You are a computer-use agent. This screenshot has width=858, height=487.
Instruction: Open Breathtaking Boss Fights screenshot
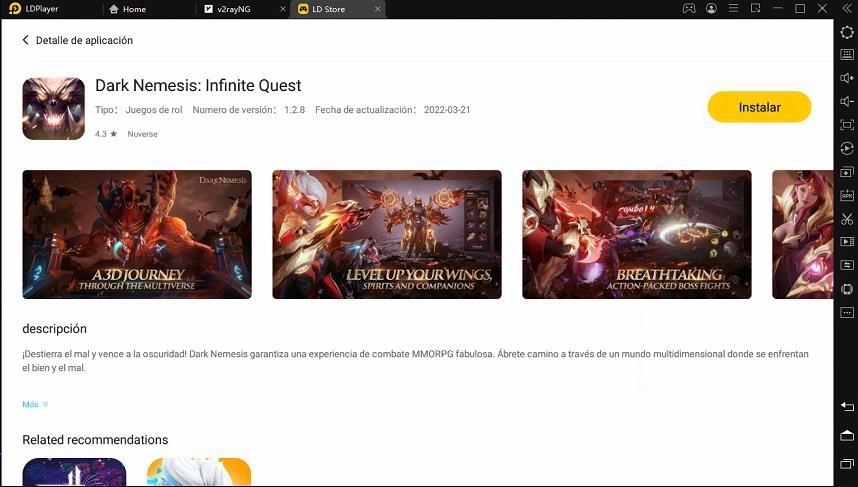(637, 234)
